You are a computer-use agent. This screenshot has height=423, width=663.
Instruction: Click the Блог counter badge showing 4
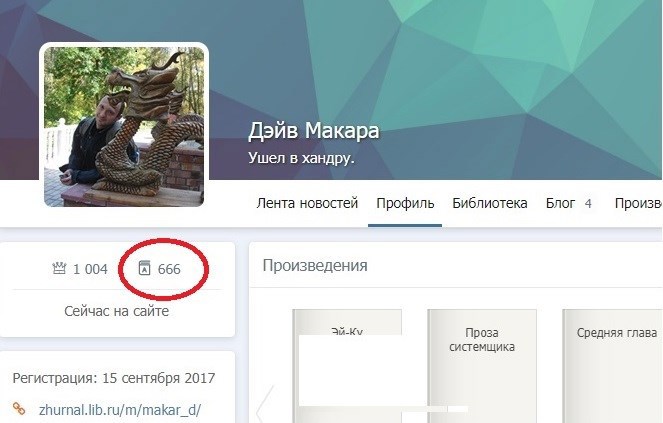(588, 204)
